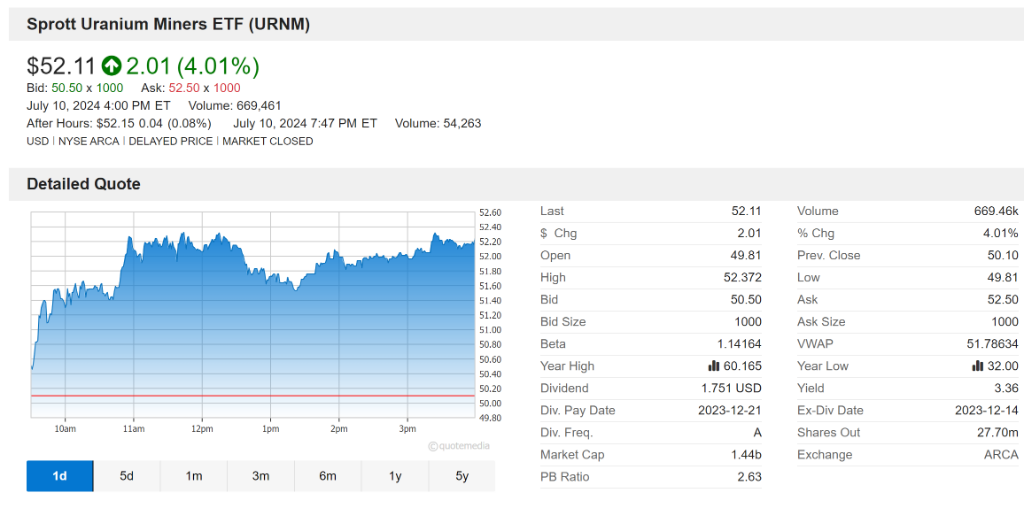This screenshot has height=505, width=1024.
Task: Click the Market Cap value 1.44b
Action: coord(745,455)
